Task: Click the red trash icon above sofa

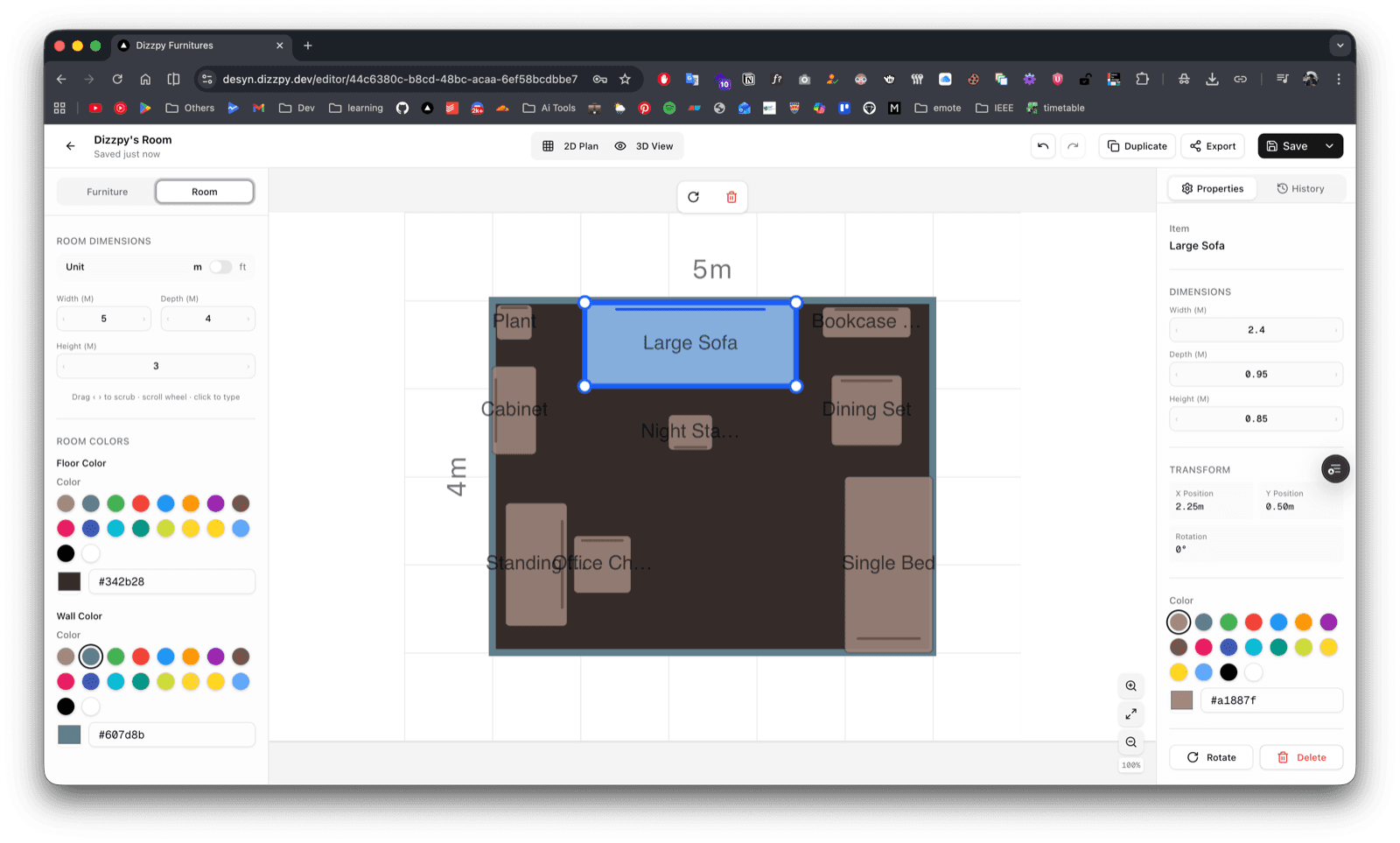Action: coord(731,197)
